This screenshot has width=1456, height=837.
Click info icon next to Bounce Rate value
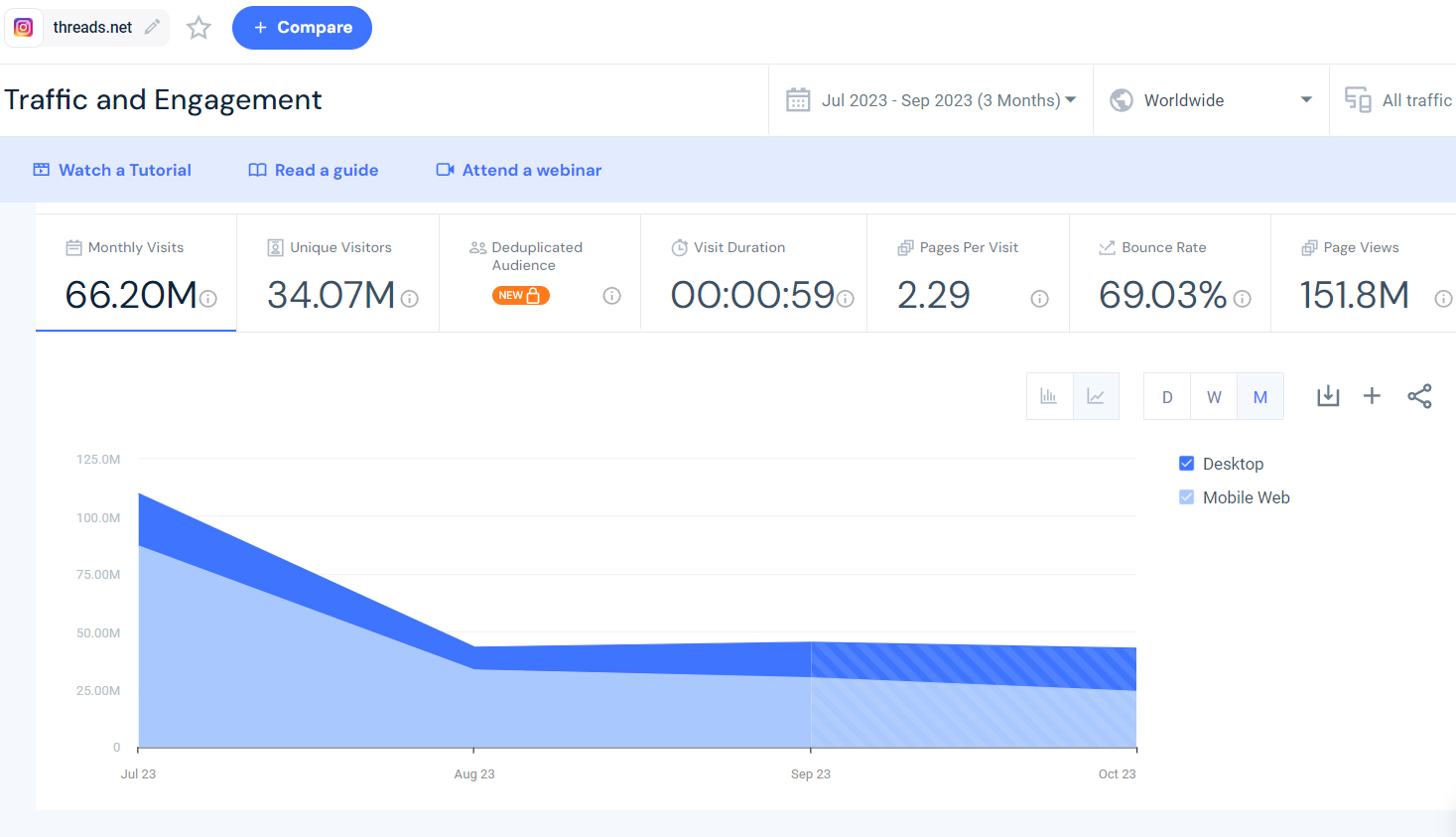click(x=1242, y=299)
